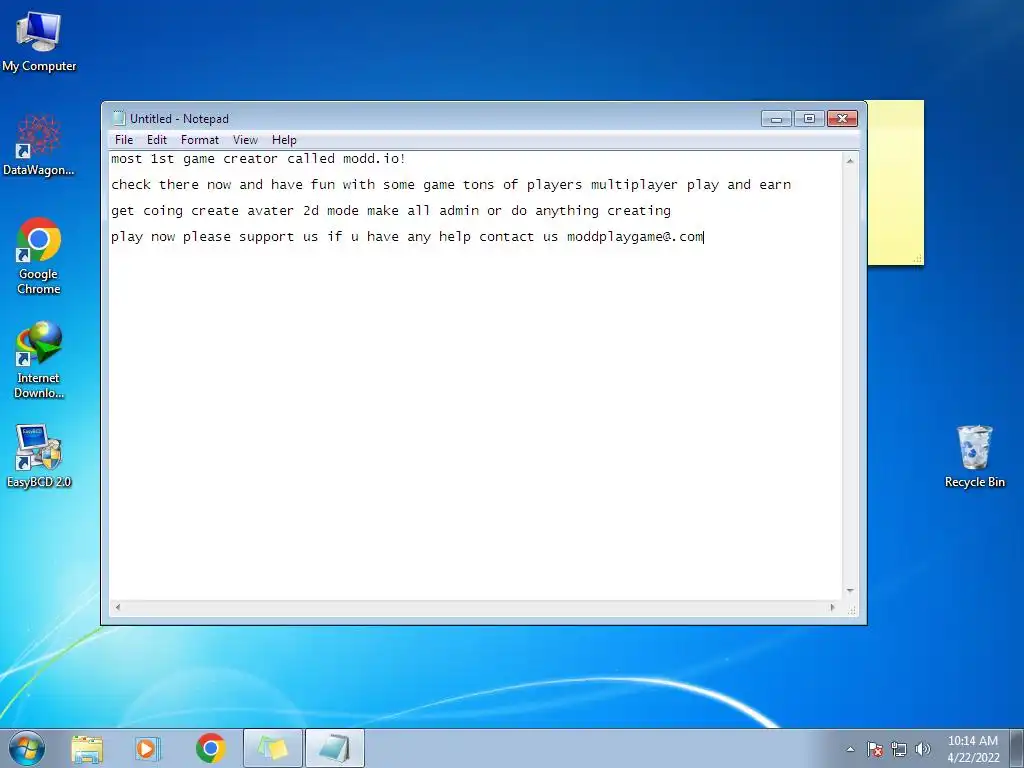Click the word 'multiplayer' in the second line
Viewport: 1024px width, 768px height.
634,185
